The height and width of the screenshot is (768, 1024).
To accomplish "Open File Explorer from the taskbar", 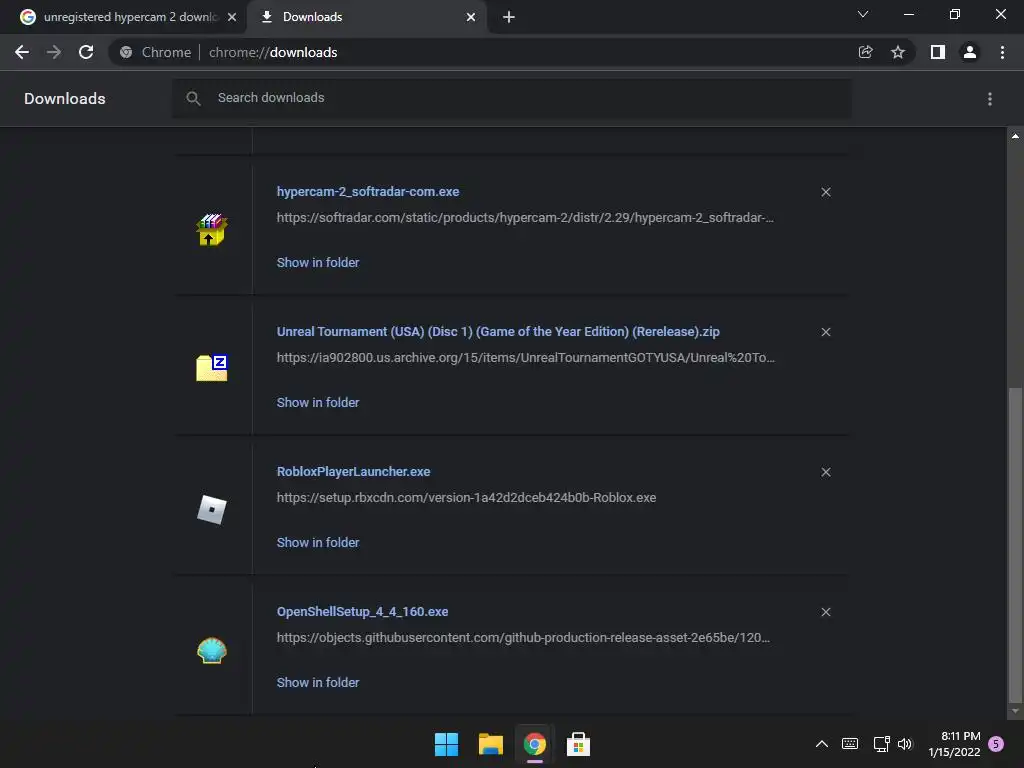I will tap(490, 744).
